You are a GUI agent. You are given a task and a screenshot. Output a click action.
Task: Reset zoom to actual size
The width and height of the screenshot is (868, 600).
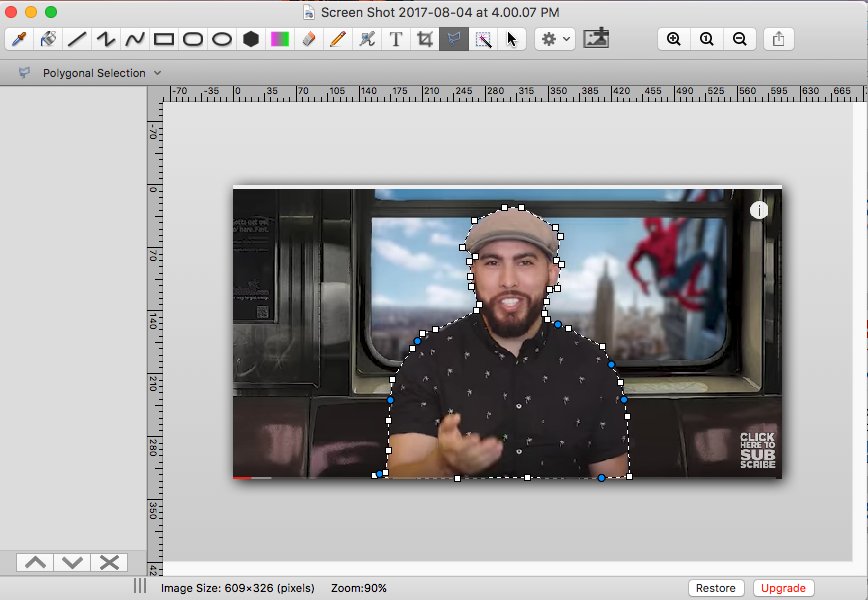[706, 39]
